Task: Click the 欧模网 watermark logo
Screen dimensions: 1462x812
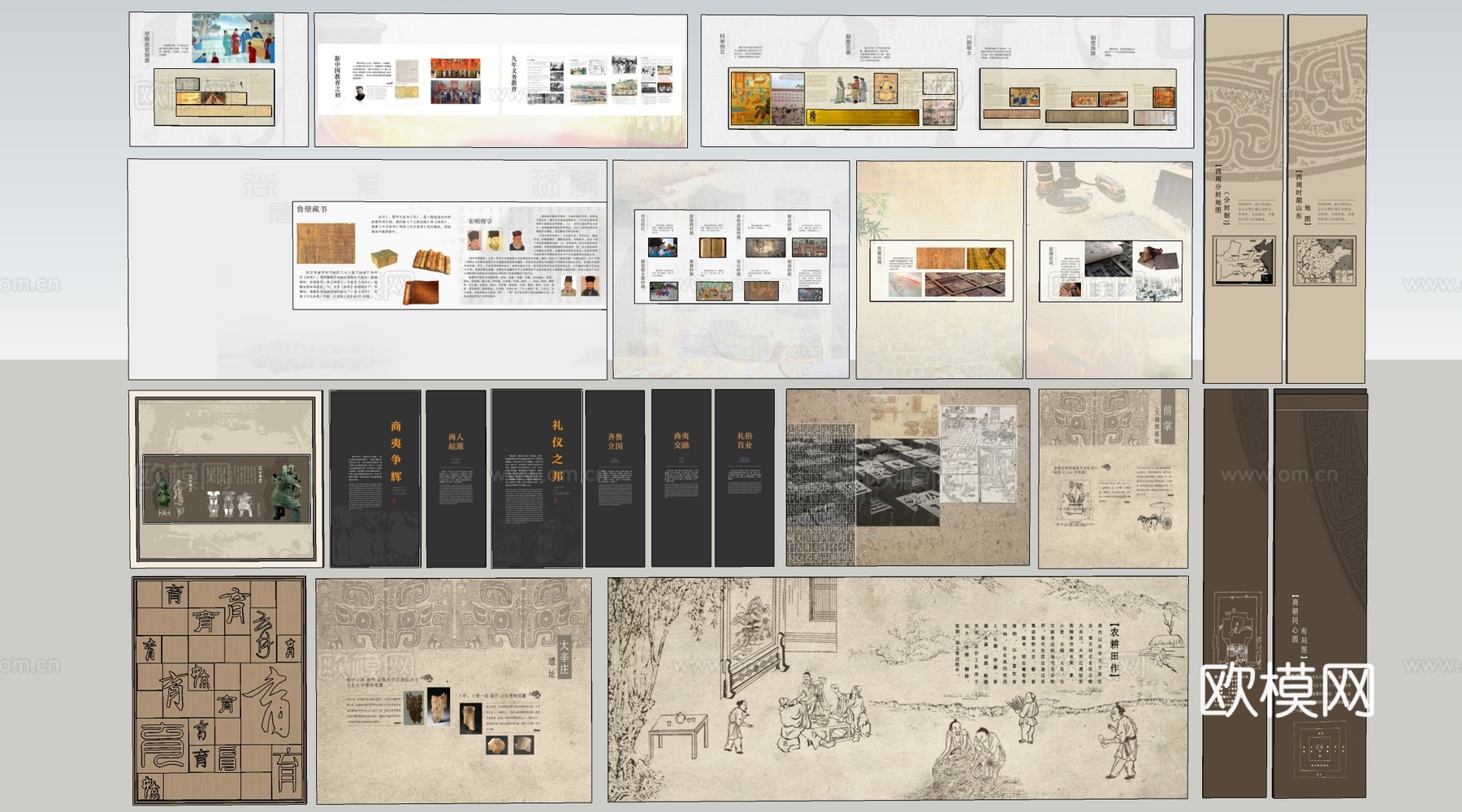Action: click(1287, 690)
